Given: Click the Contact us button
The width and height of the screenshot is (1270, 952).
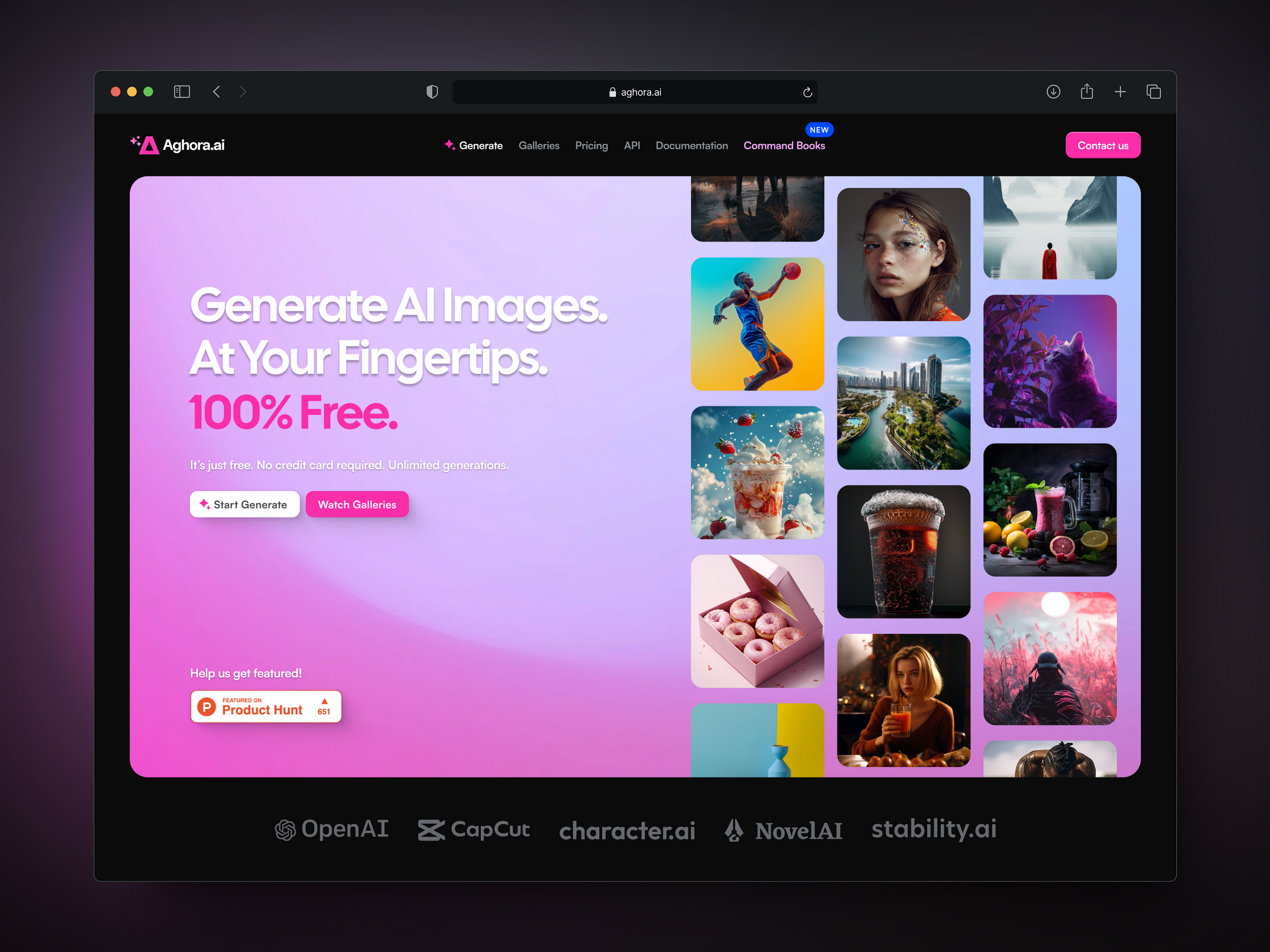Looking at the screenshot, I should tap(1101, 144).
